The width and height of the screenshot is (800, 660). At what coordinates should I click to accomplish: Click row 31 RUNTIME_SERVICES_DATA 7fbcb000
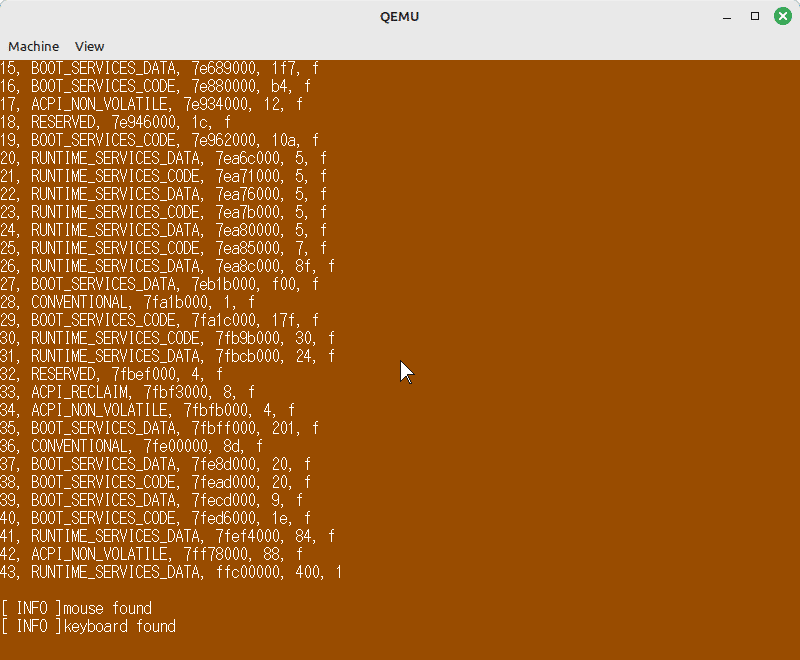(x=167, y=357)
